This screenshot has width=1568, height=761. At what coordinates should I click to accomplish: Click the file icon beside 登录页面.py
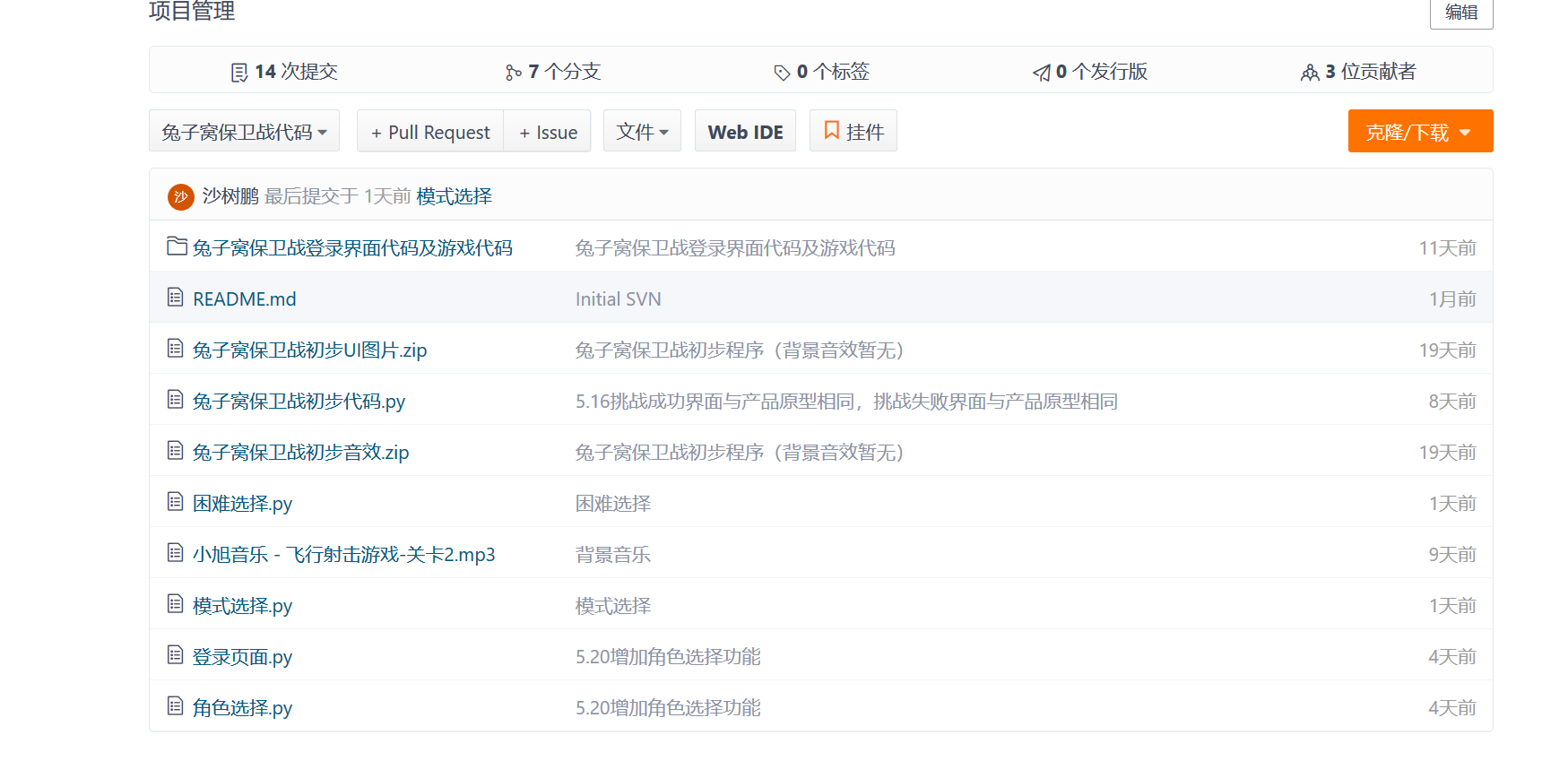coord(176,655)
